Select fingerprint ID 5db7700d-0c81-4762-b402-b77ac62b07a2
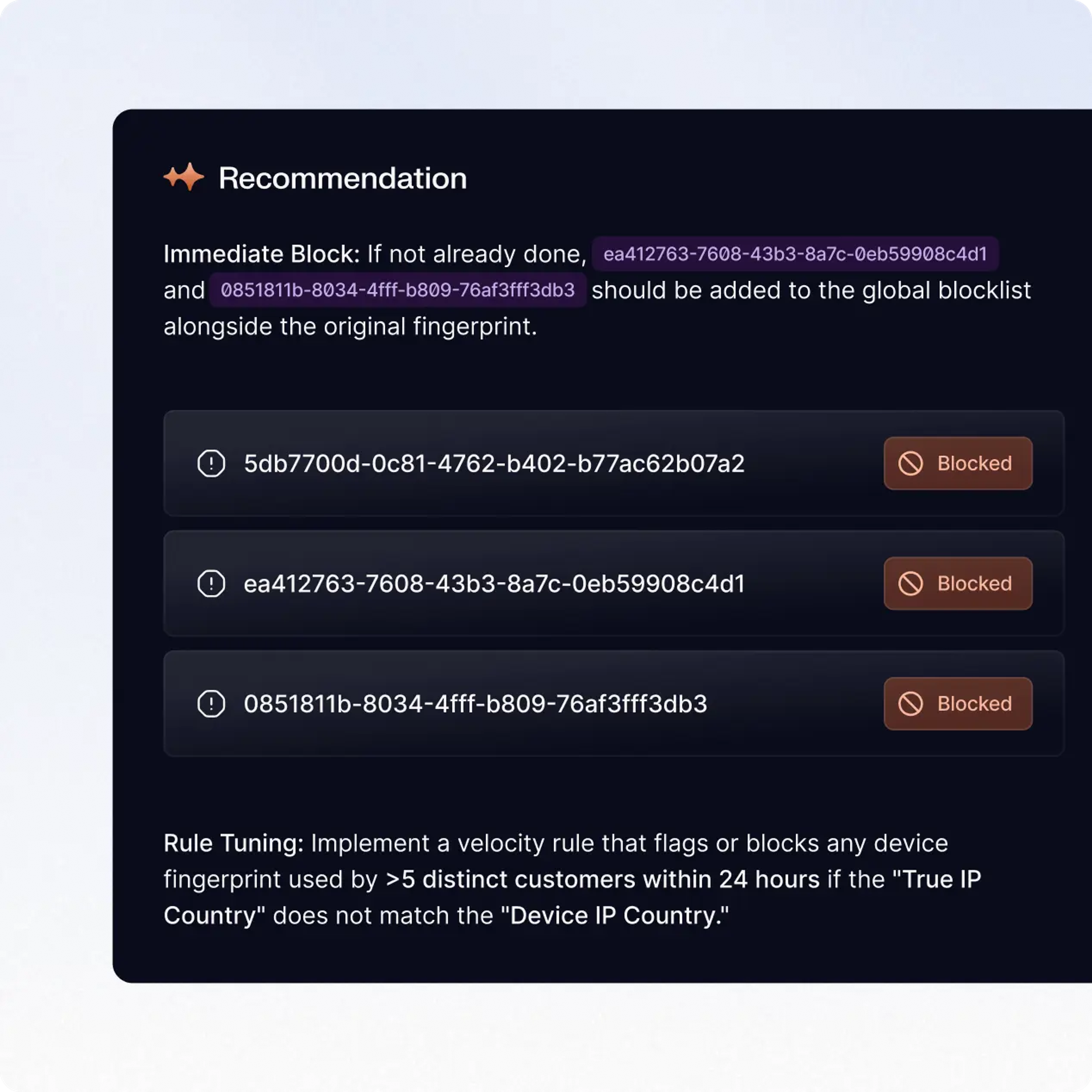Screen dimensions: 1092x1092 (494, 464)
